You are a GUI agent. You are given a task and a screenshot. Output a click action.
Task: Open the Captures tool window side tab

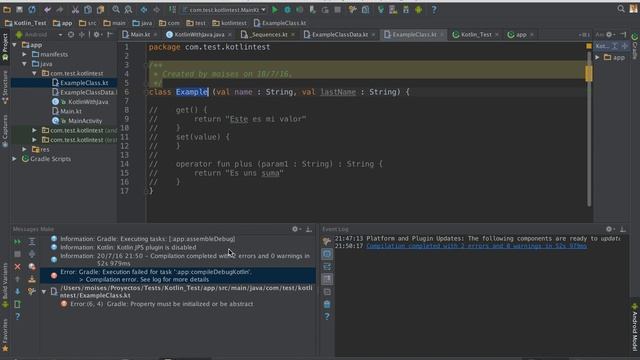point(5,131)
